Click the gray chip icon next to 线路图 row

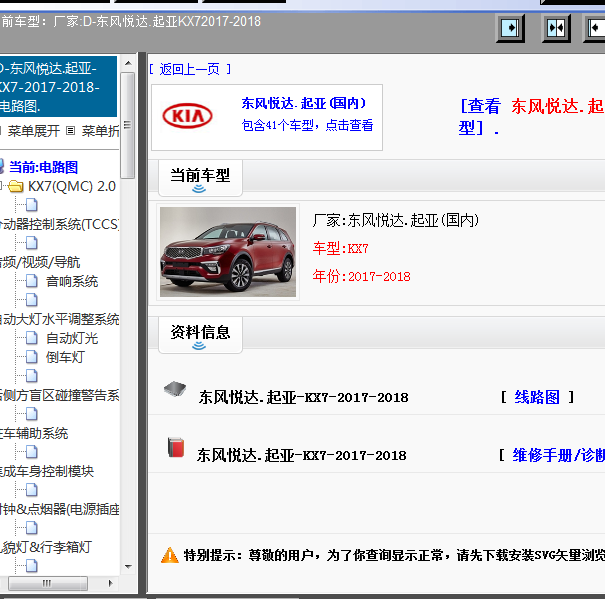pyautogui.click(x=175, y=389)
